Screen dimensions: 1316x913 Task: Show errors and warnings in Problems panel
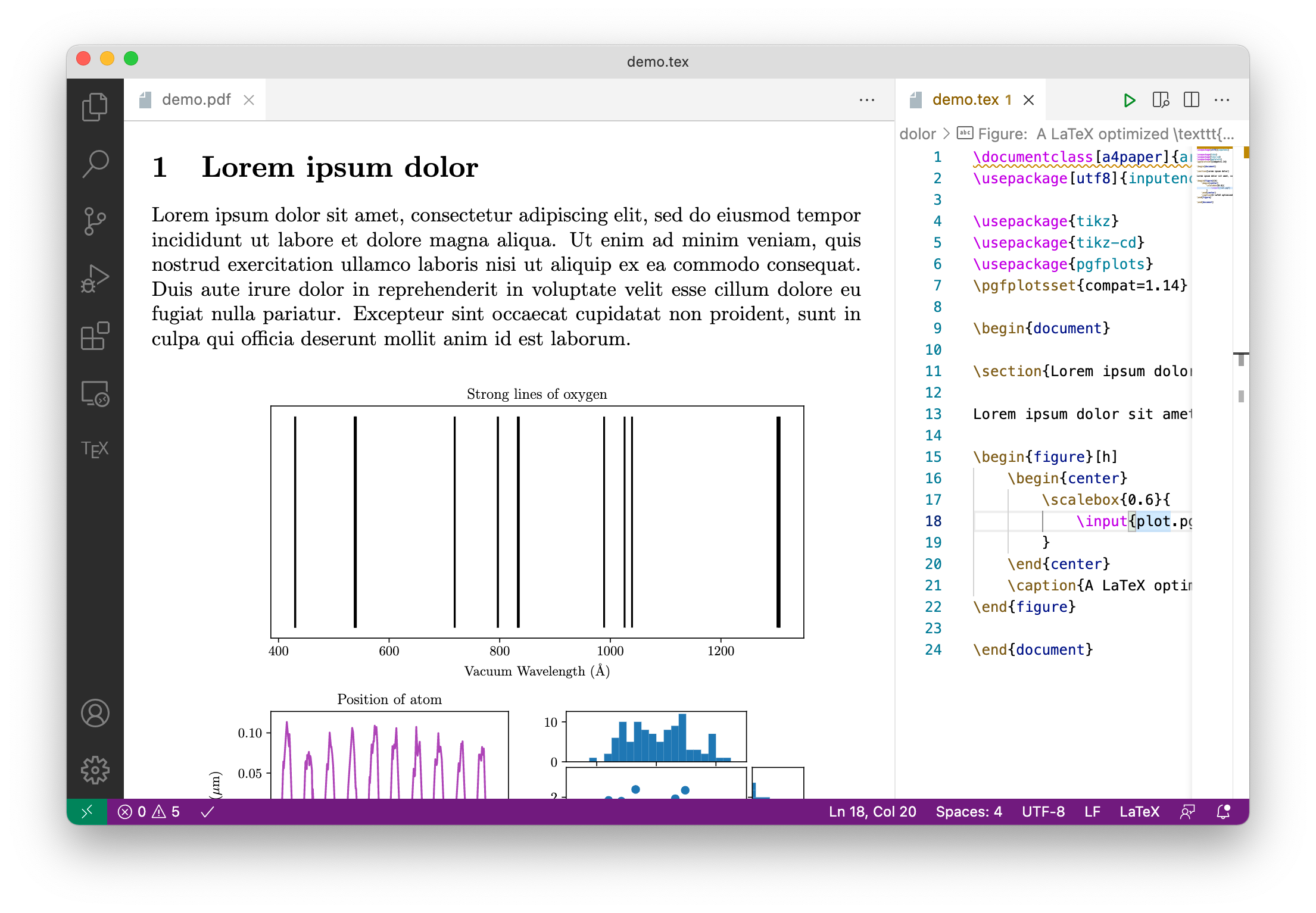coord(149,812)
